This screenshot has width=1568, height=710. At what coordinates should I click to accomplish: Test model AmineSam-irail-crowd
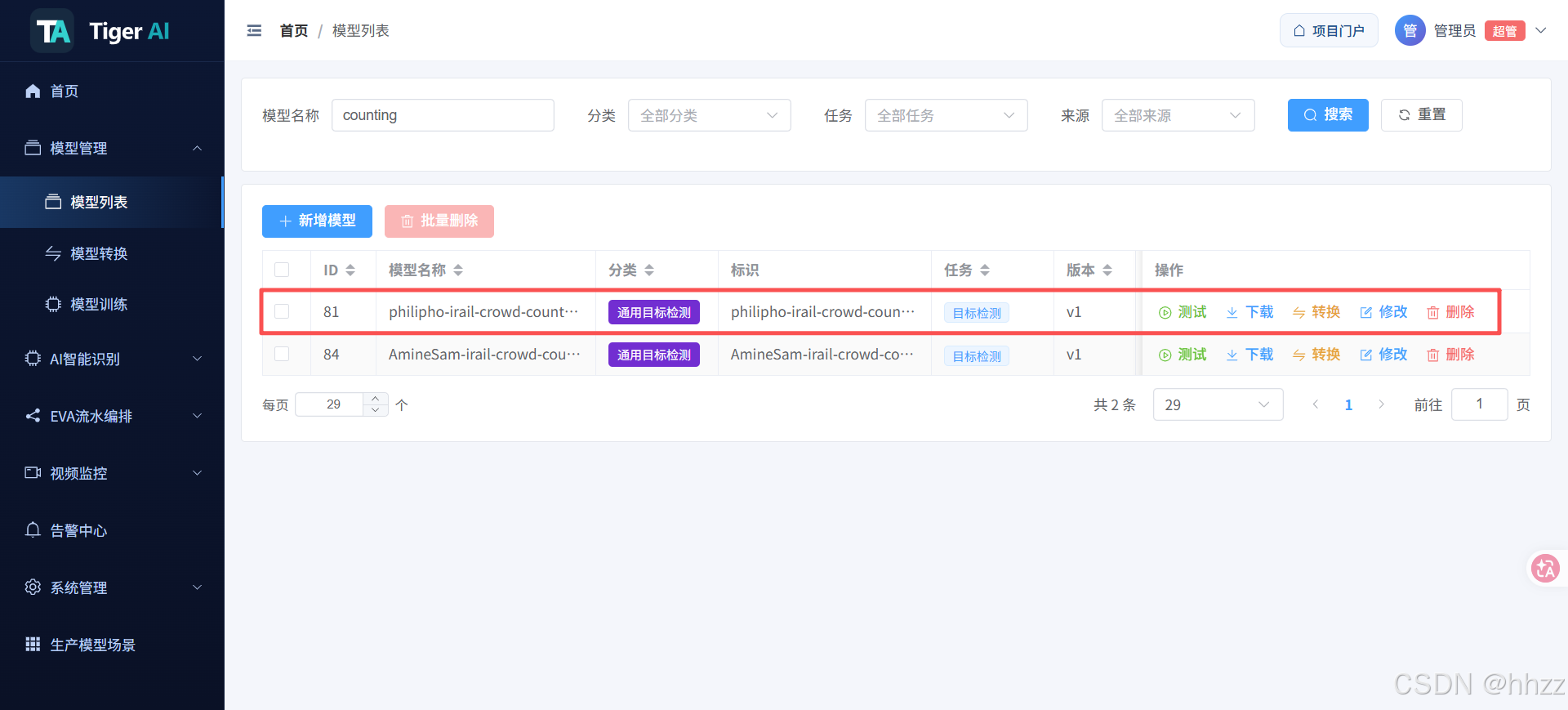pos(1183,355)
